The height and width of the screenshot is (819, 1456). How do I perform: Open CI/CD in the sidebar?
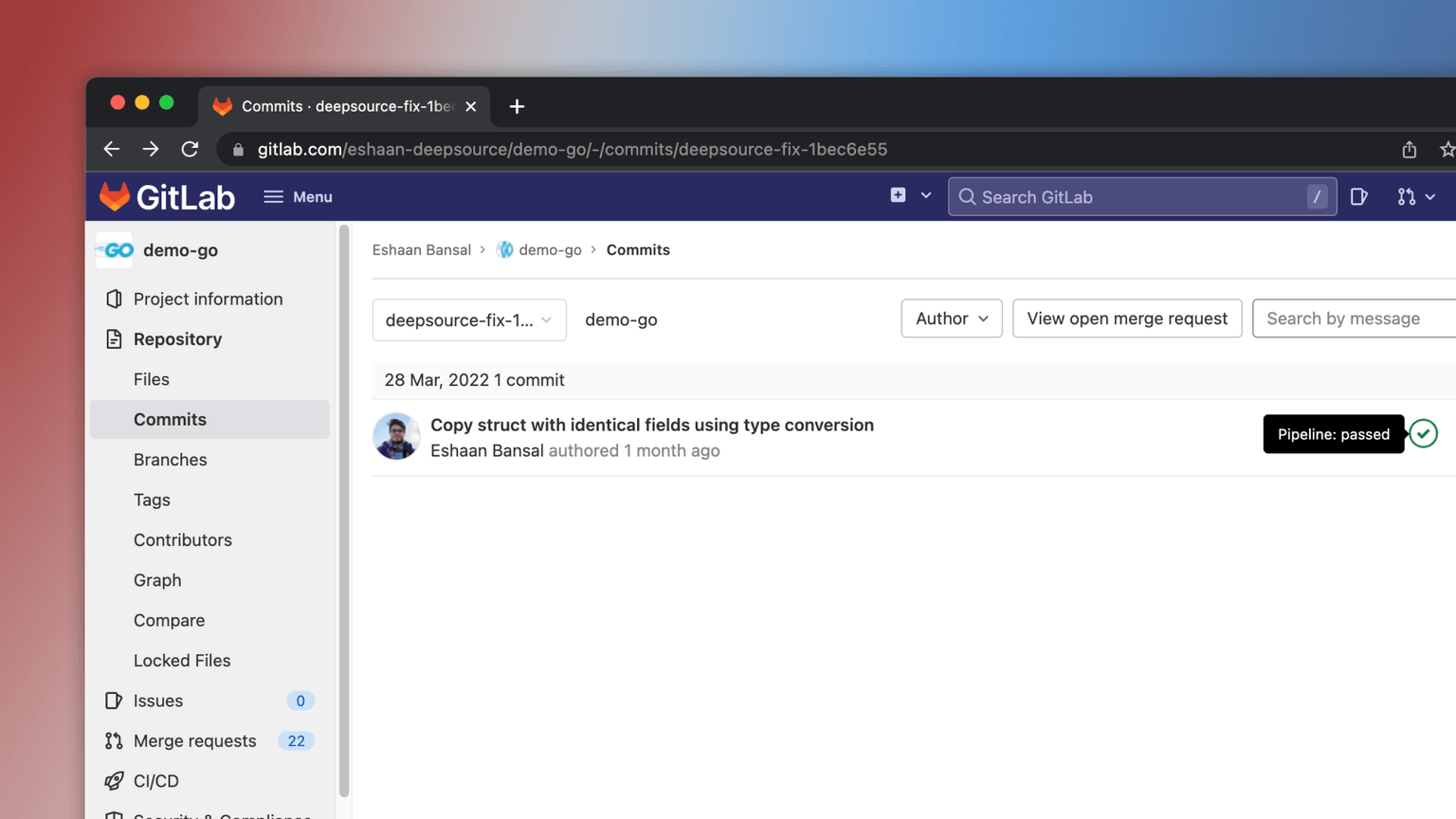coord(156,781)
